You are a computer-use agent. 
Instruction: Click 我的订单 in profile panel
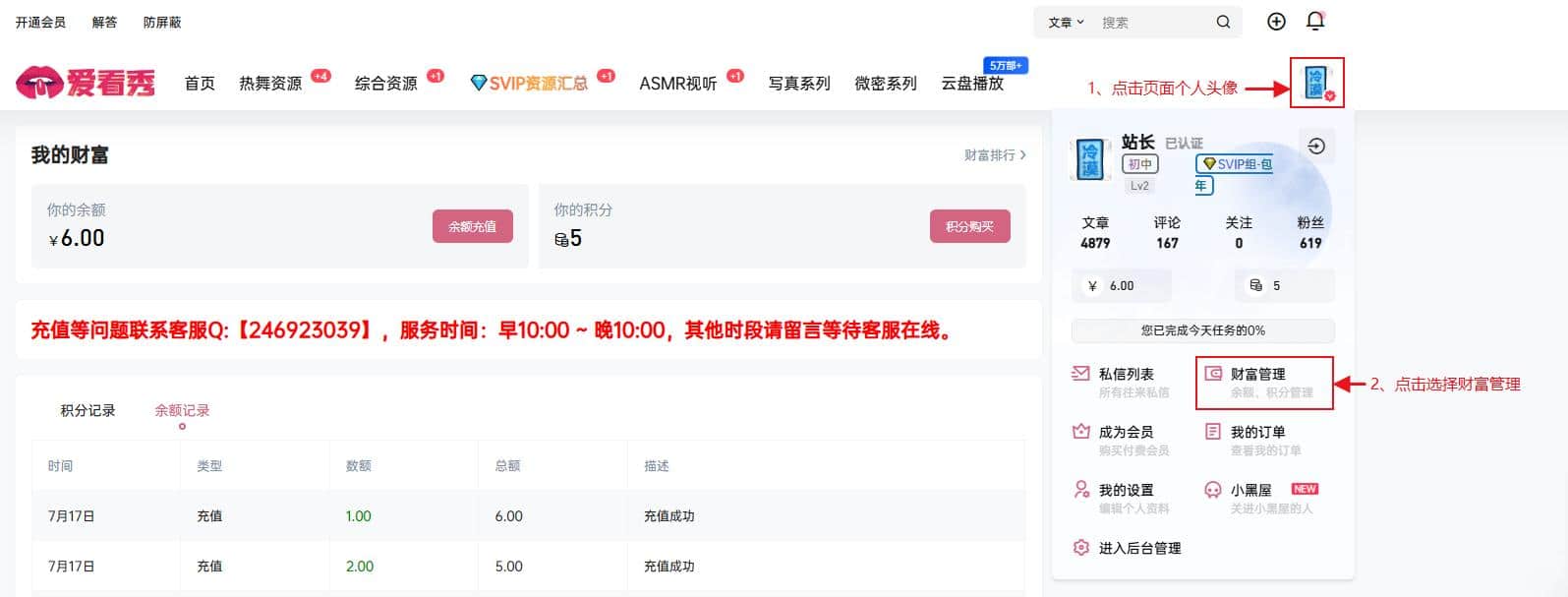pos(1258,432)
